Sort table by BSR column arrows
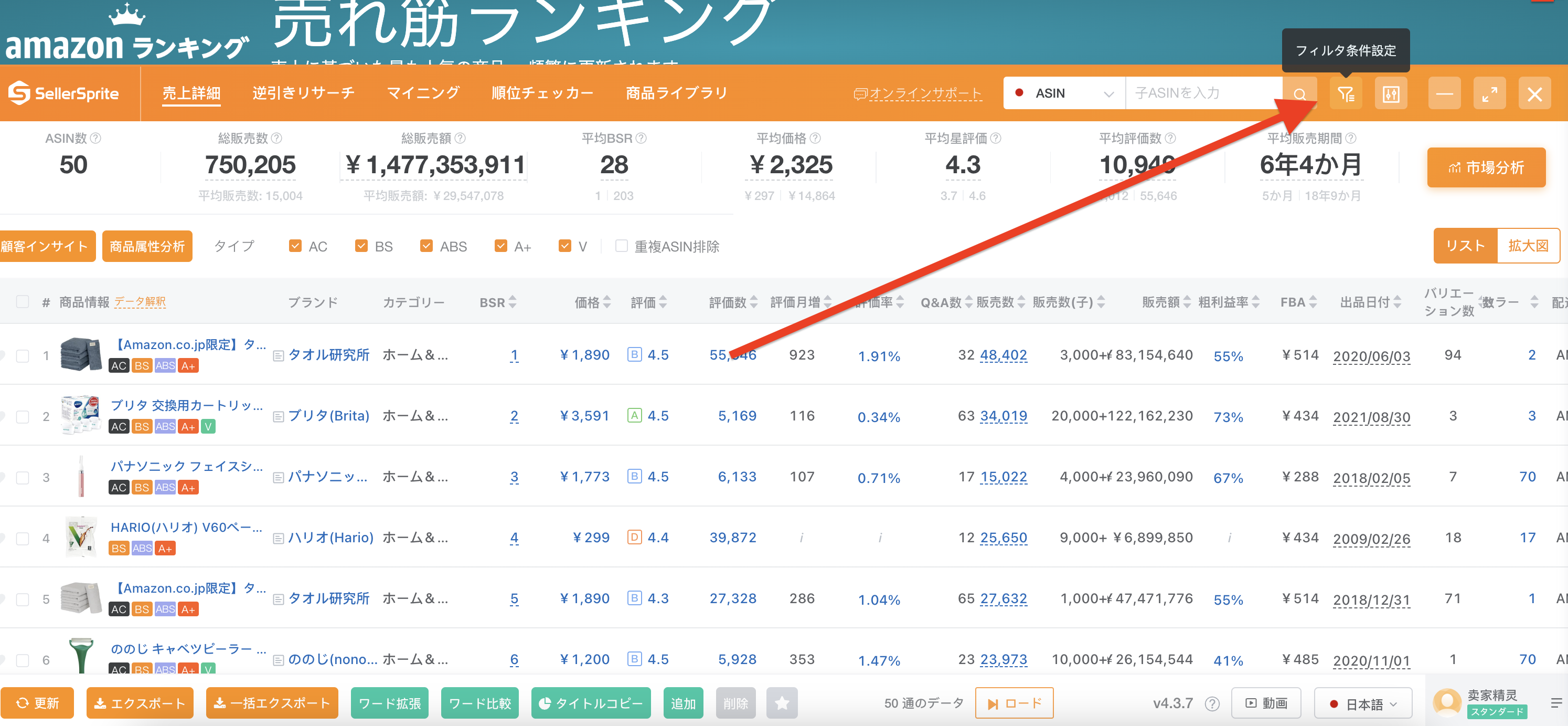The width and height of the screenshot is (1568, 726). pos(513,302)
